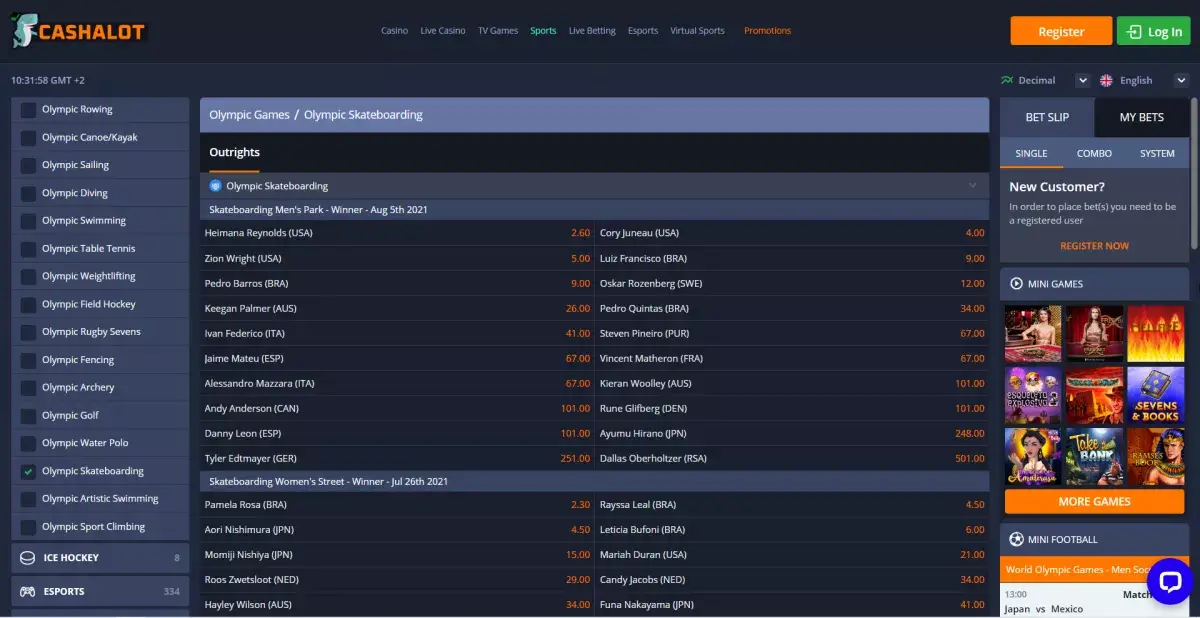The width and height of the screenshot is (1200, 618).
Task: Open the Hellfire game thumbnail
Action: (1155, 334)
